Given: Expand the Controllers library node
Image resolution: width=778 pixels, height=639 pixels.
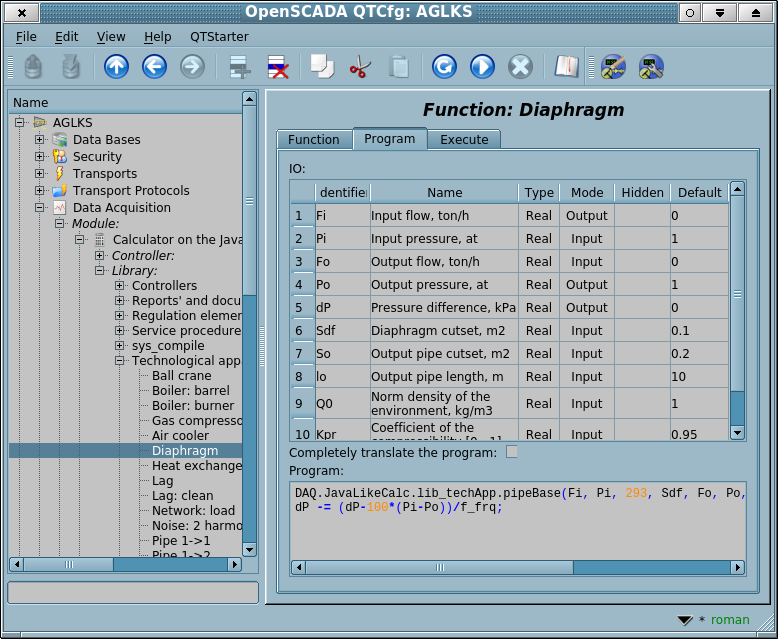Looking at the screenshot, I should tap(120, 286).
